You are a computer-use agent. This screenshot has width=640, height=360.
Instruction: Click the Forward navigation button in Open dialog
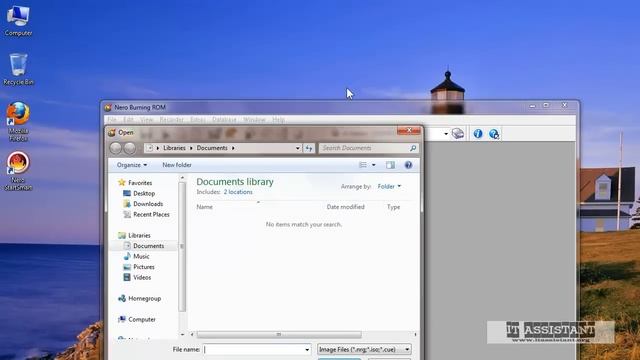[130, 148]
